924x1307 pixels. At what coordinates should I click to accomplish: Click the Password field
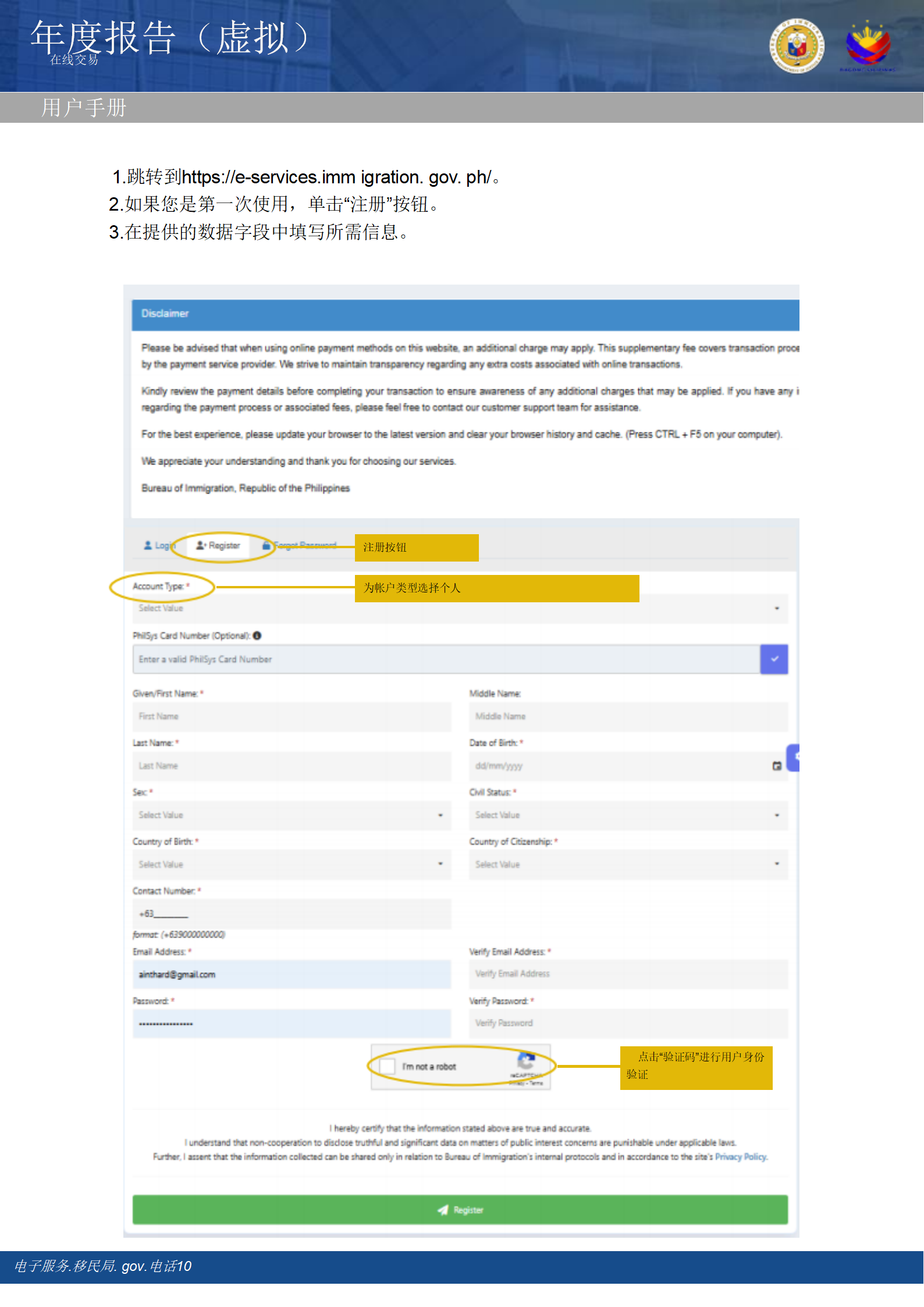tap(292, 1024)
